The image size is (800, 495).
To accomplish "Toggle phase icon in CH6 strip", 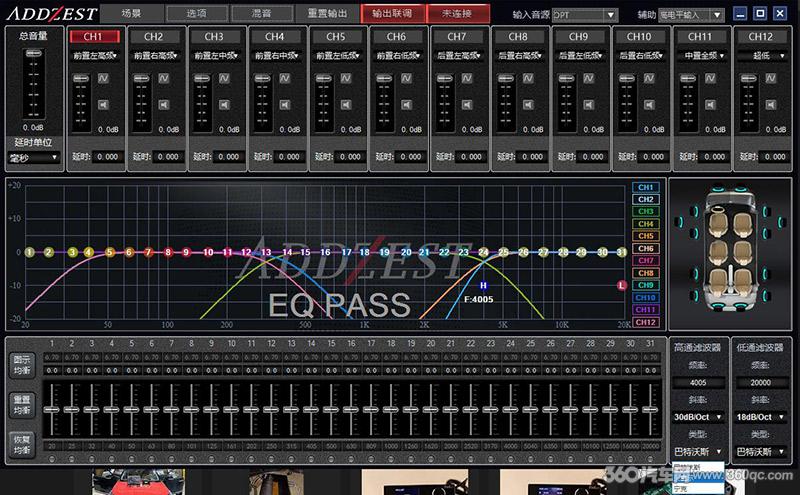I will [407, 78].
